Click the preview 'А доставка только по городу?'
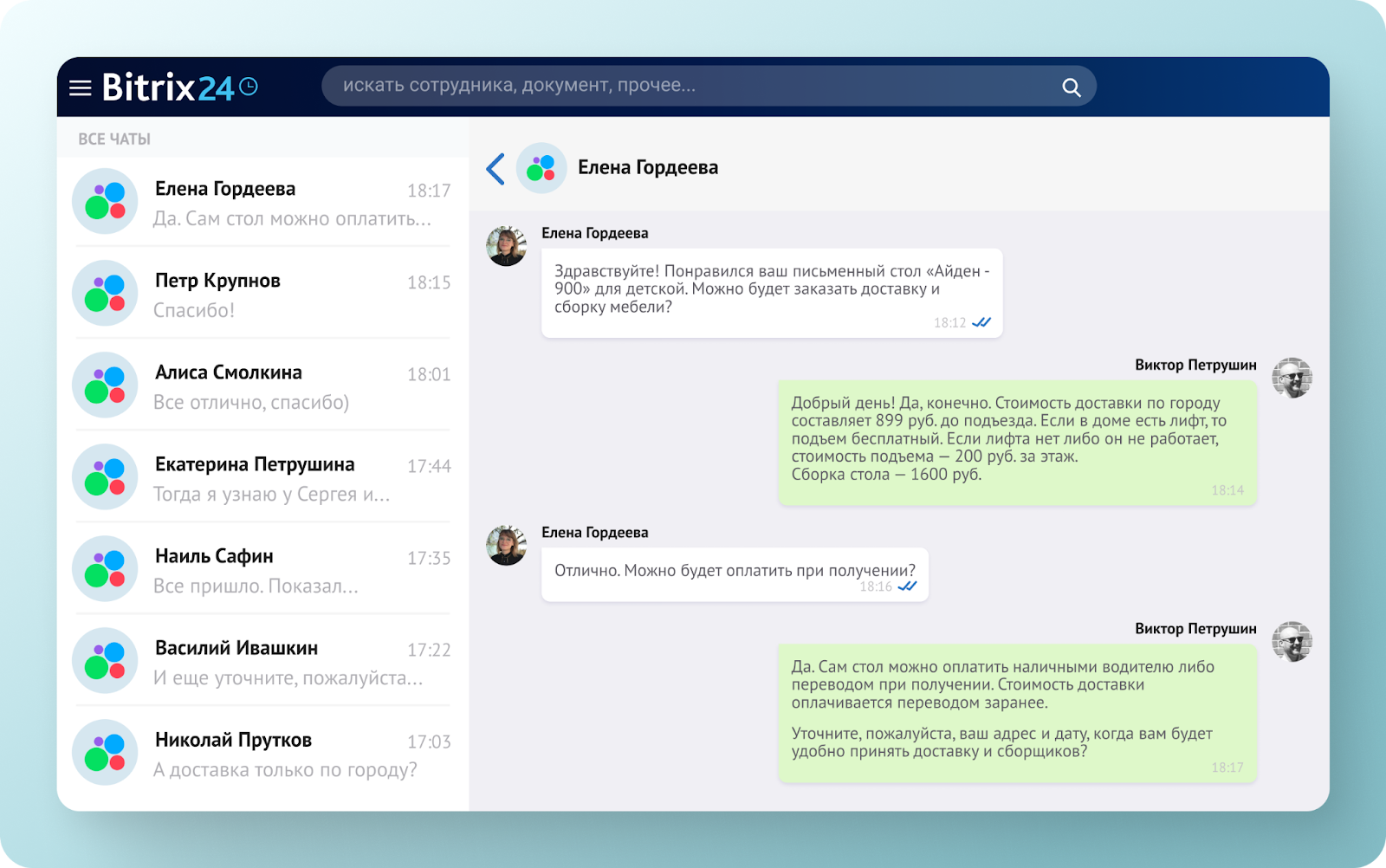Image resolution: width=1386 pixels, height=868 pixels. [x=285, y=769]
